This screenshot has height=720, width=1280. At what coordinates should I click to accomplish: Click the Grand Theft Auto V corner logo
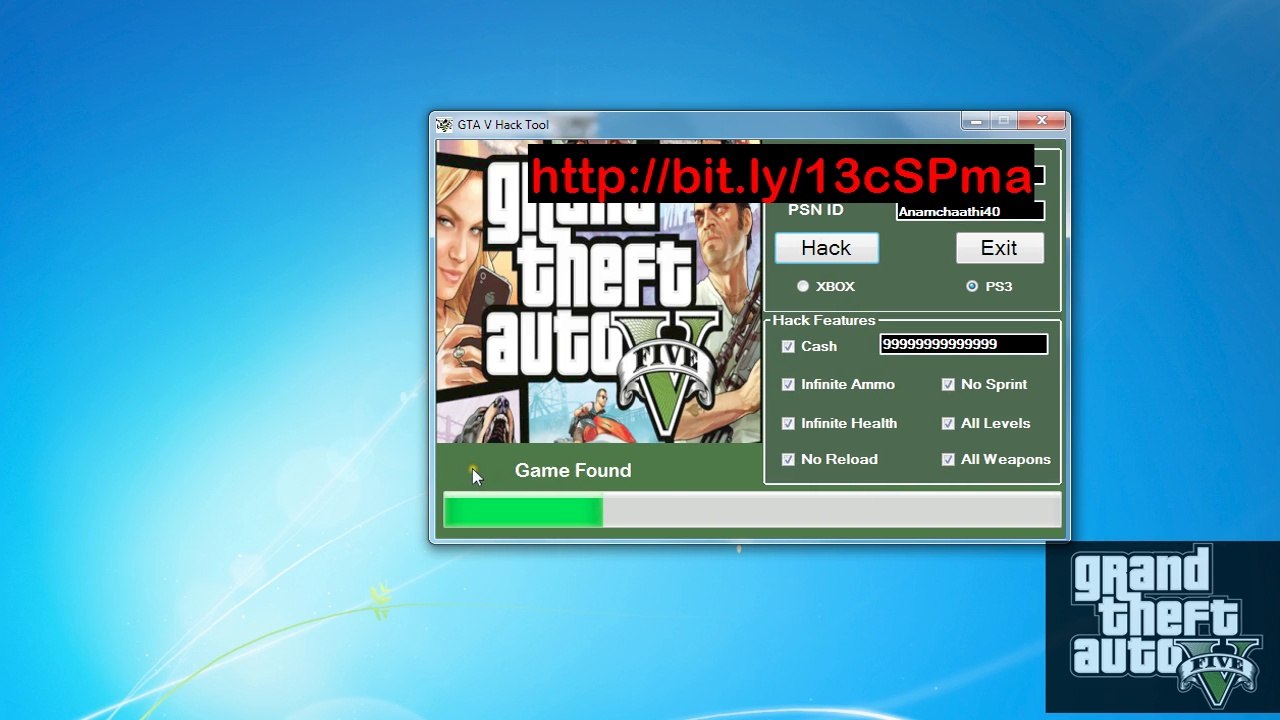tap(1163, 628)
